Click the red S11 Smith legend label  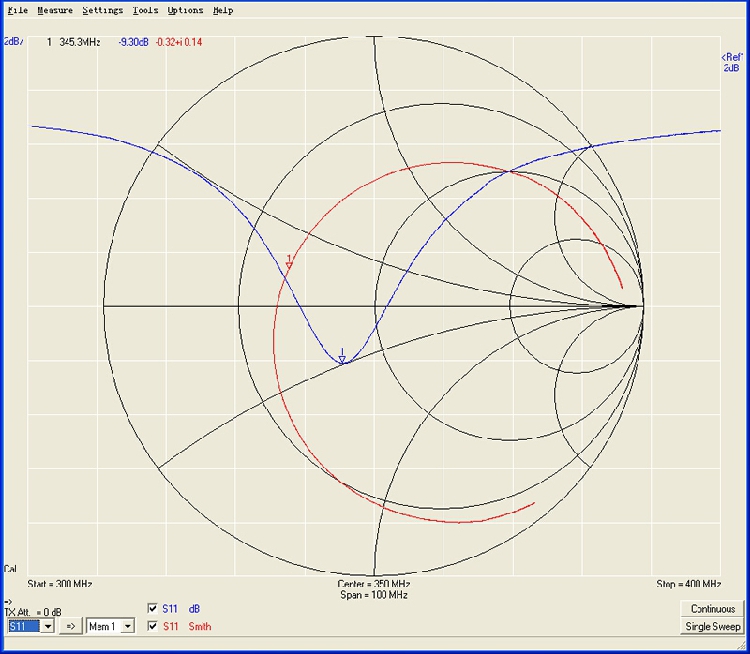coord(187,626)
